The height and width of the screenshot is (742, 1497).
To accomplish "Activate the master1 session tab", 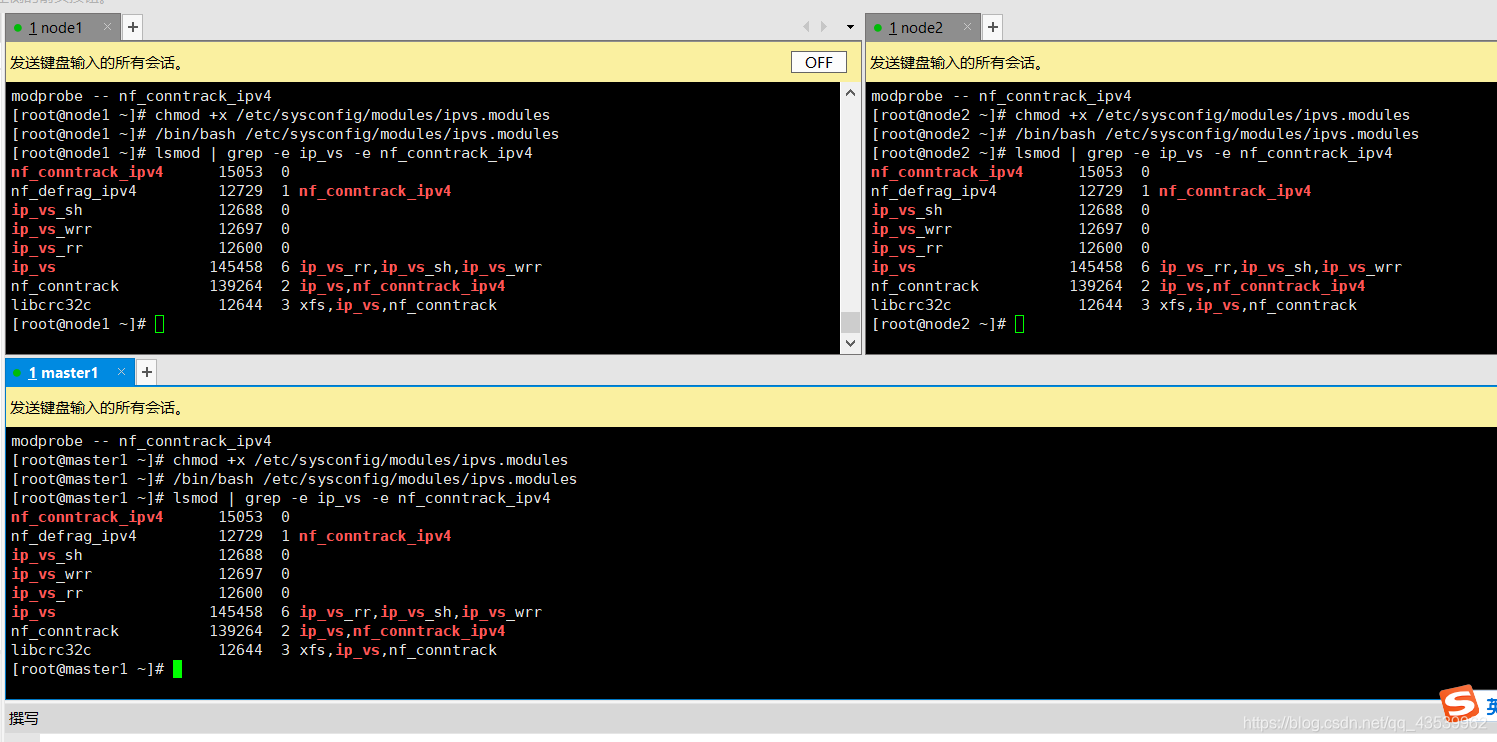I will [69, 372].
